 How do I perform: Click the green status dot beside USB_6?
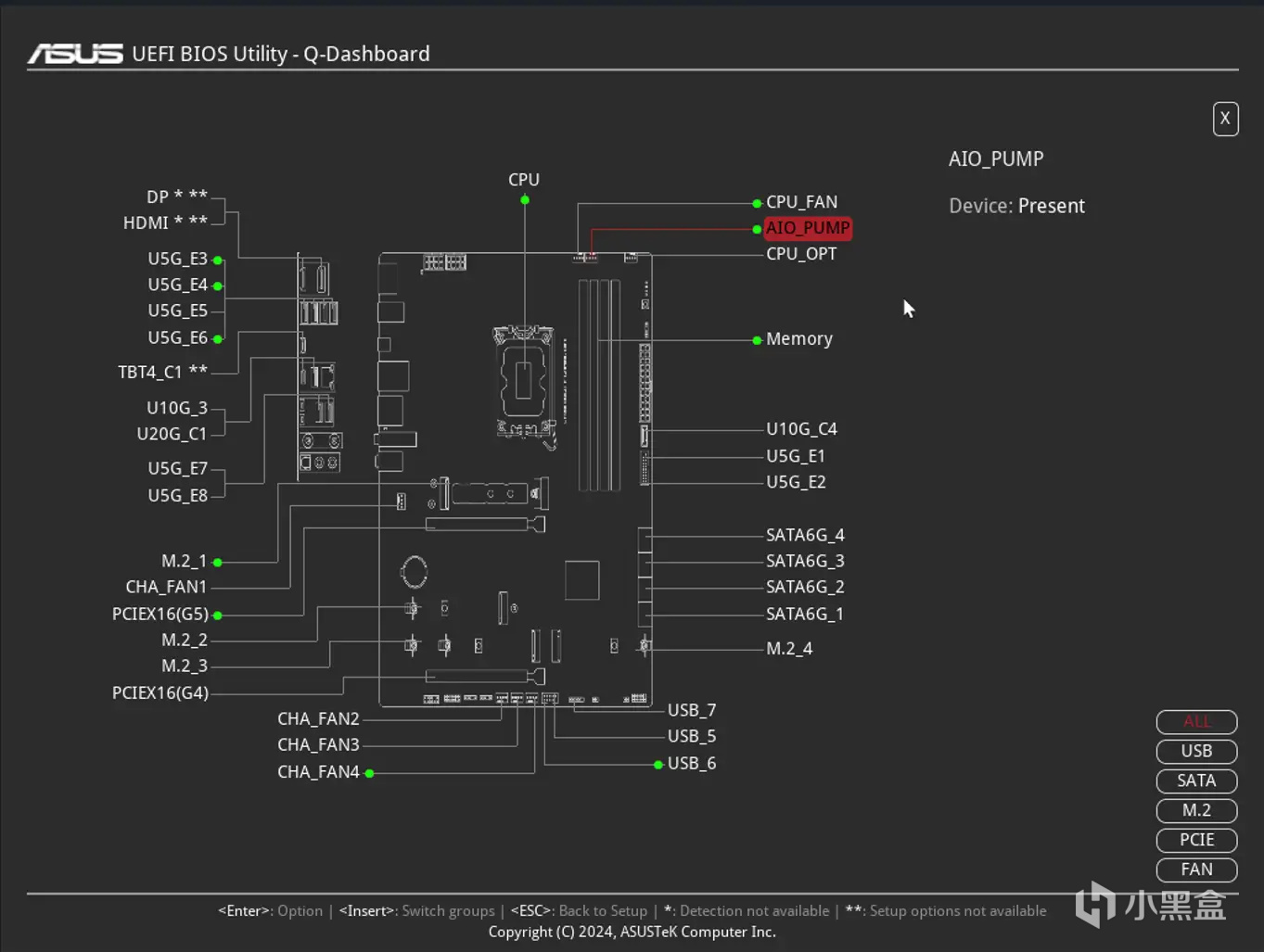click(658, 765)
